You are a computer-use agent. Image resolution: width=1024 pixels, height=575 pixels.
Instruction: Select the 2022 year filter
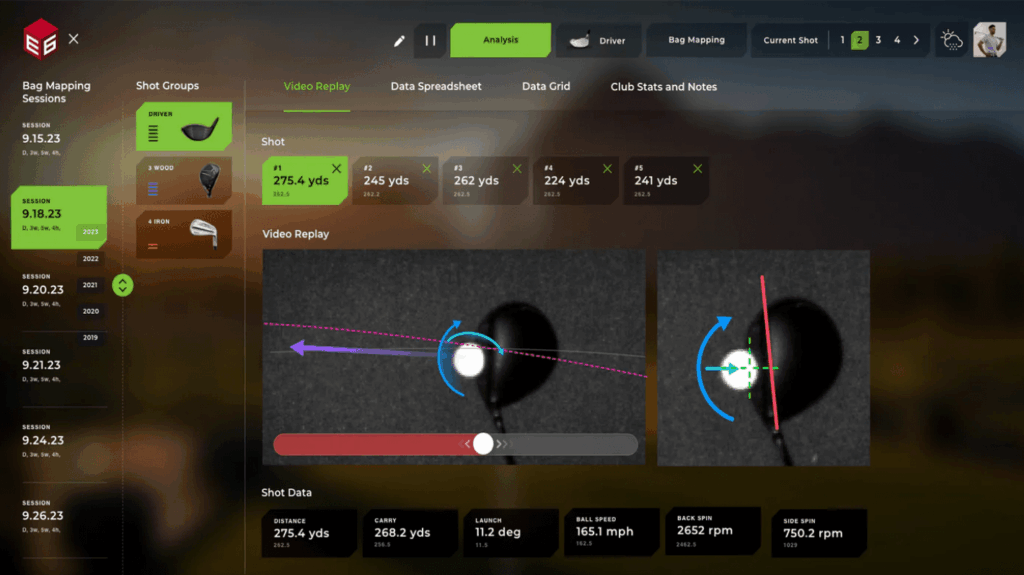point(91,258)
